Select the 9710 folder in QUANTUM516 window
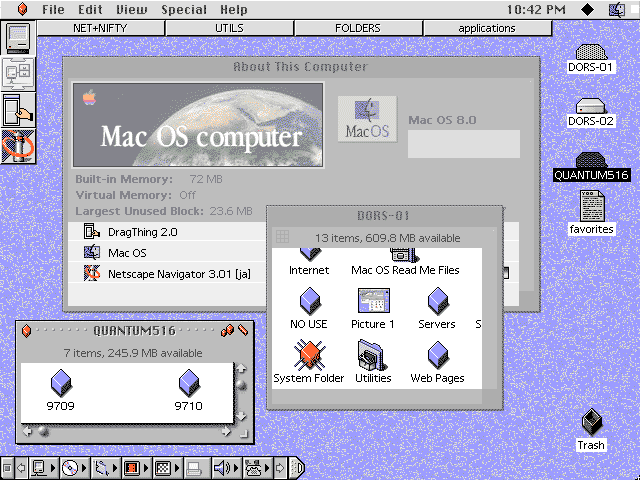The width and height of the screenshot is (640, 480). [189, 390]
